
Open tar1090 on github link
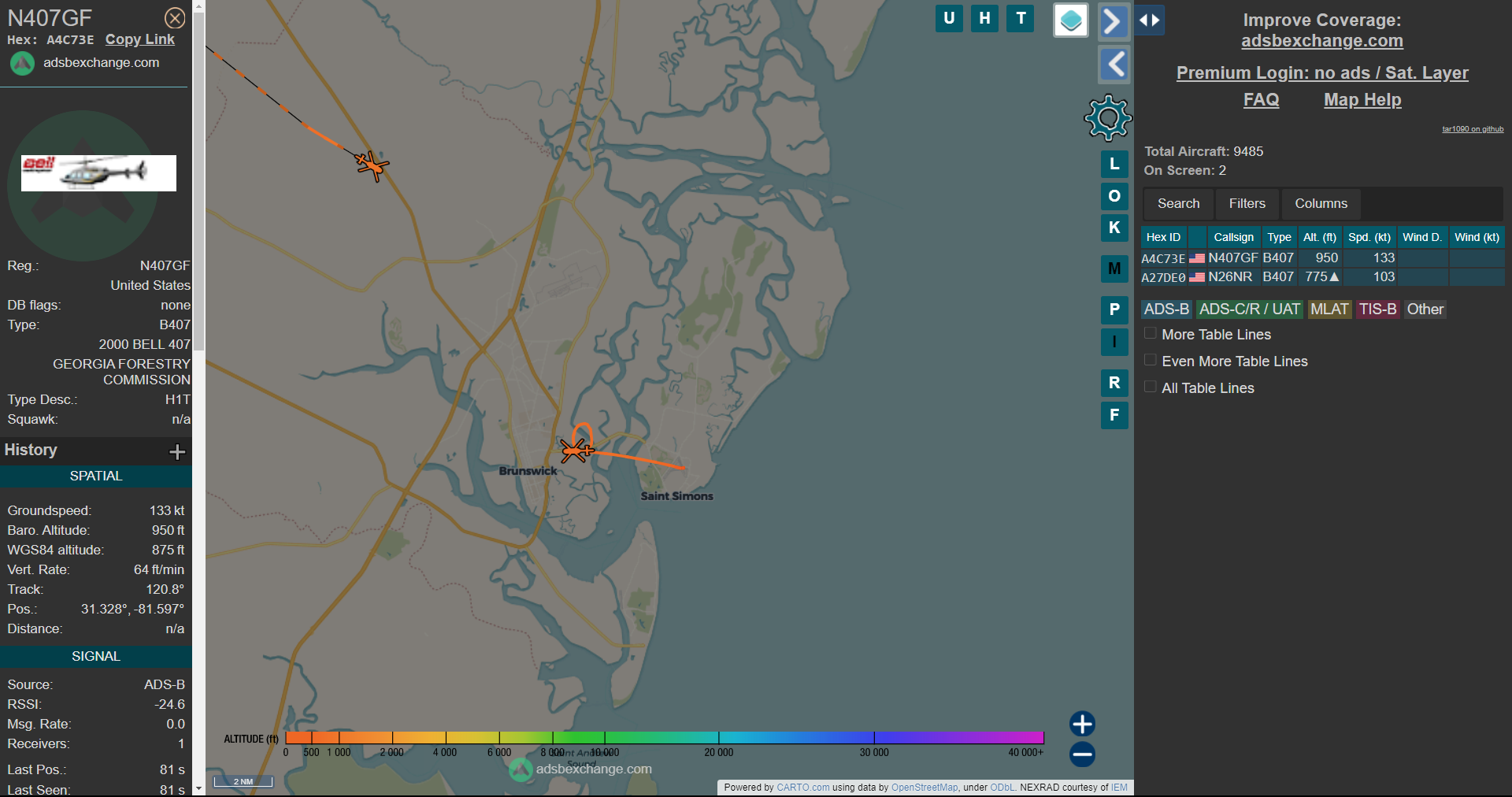1473,129
